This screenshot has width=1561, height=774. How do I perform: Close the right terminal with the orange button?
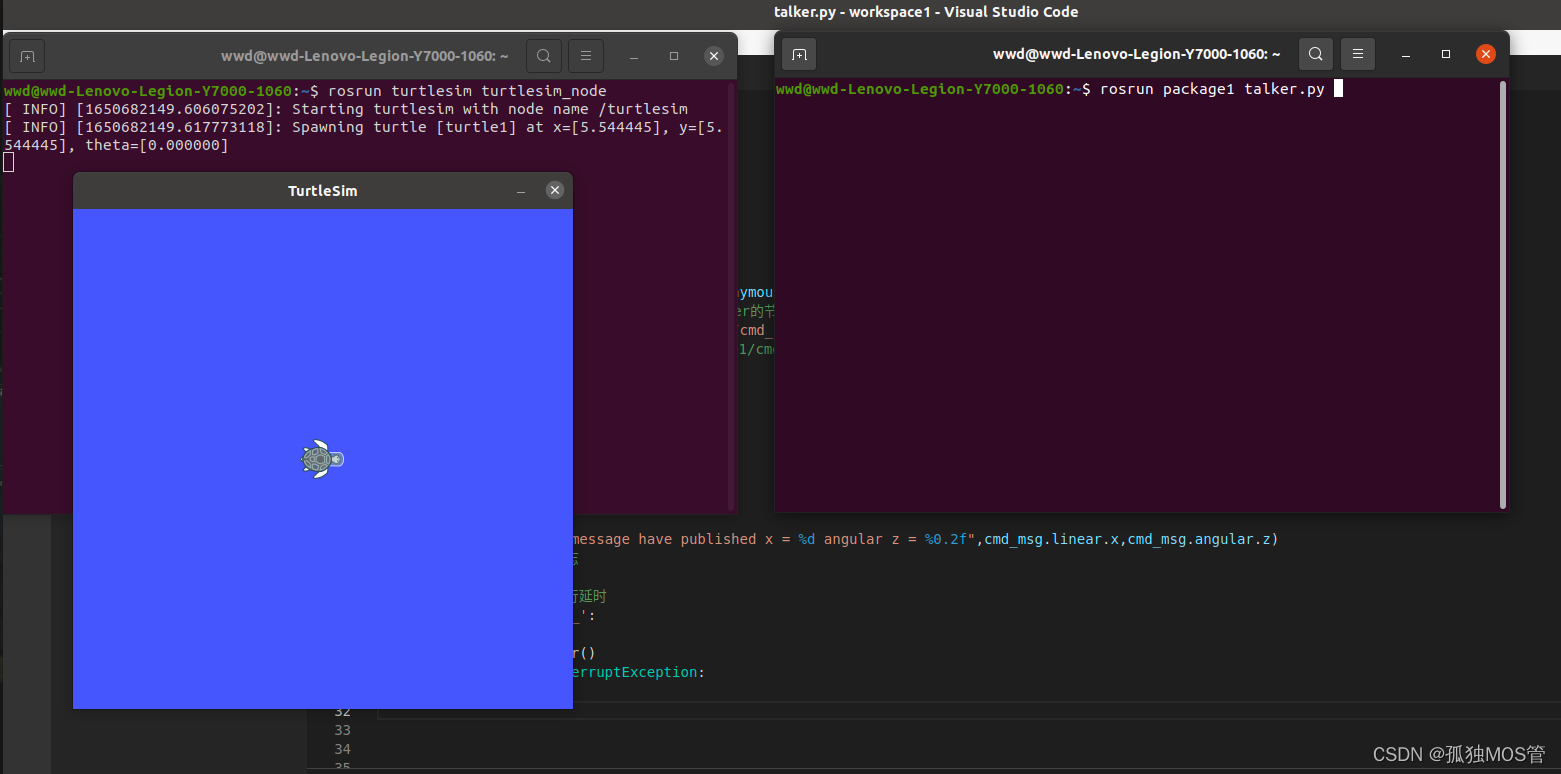tap(1486, 54)
